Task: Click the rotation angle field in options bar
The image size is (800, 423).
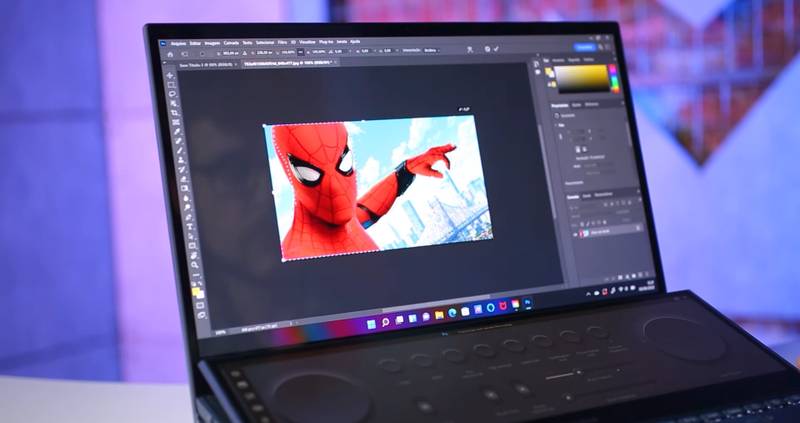Action: tap(338, 52)
